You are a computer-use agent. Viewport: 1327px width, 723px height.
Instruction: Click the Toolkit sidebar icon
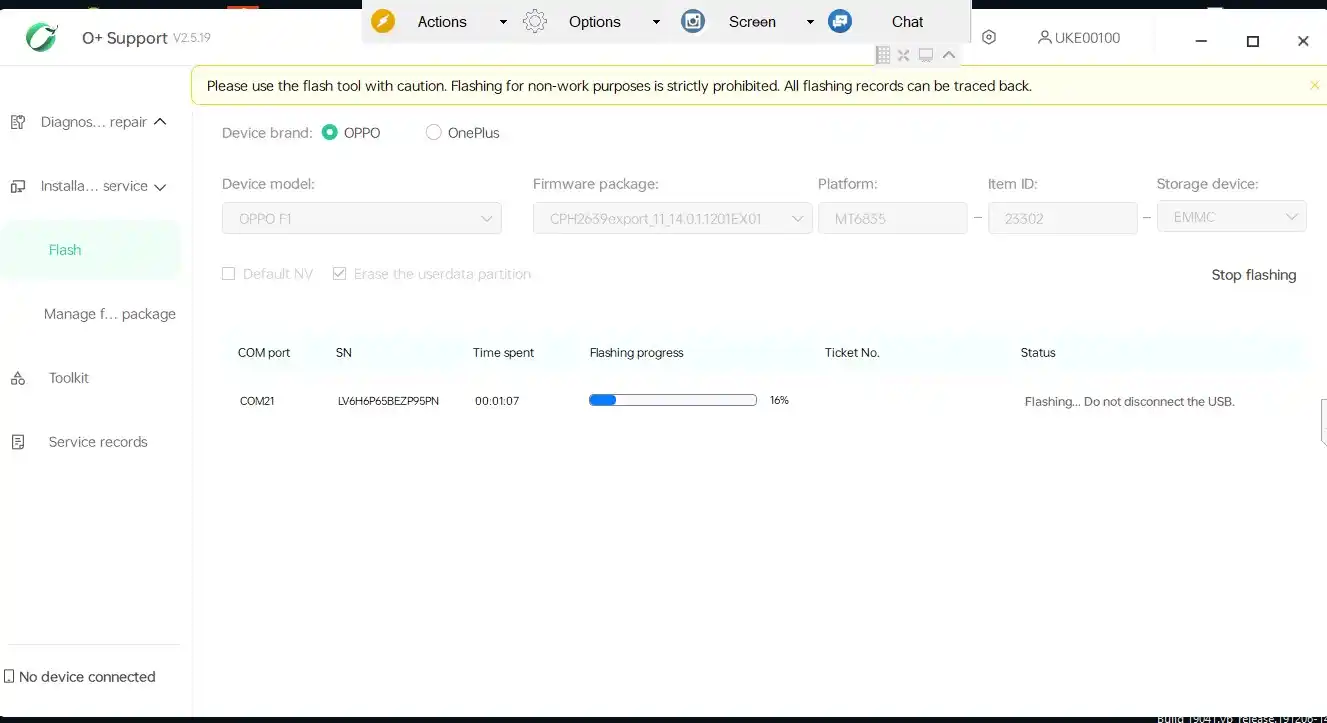(x=18, y=378)
